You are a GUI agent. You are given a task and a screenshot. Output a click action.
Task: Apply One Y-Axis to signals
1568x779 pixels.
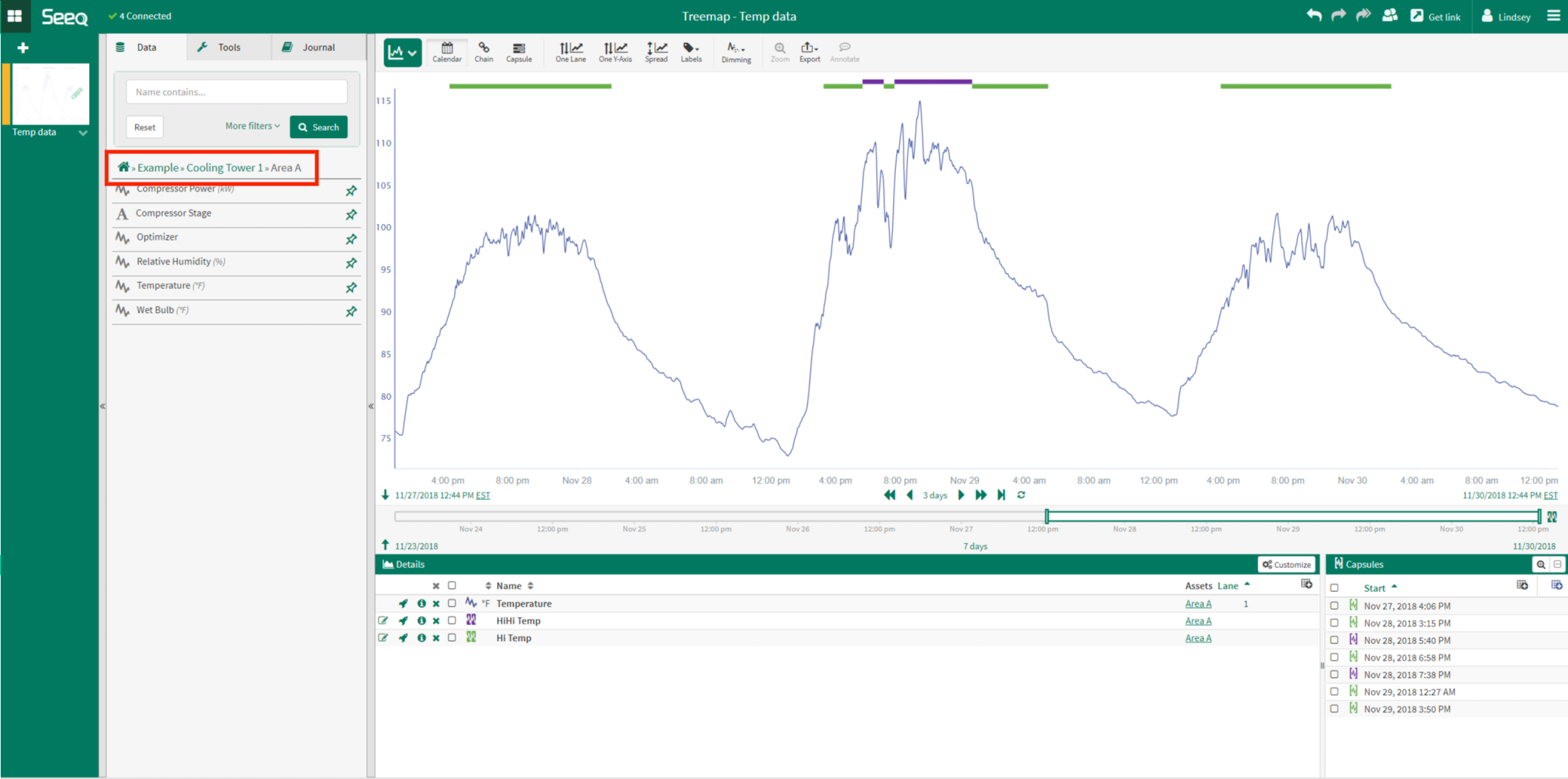pyautogui.click(x=614, y=51)
